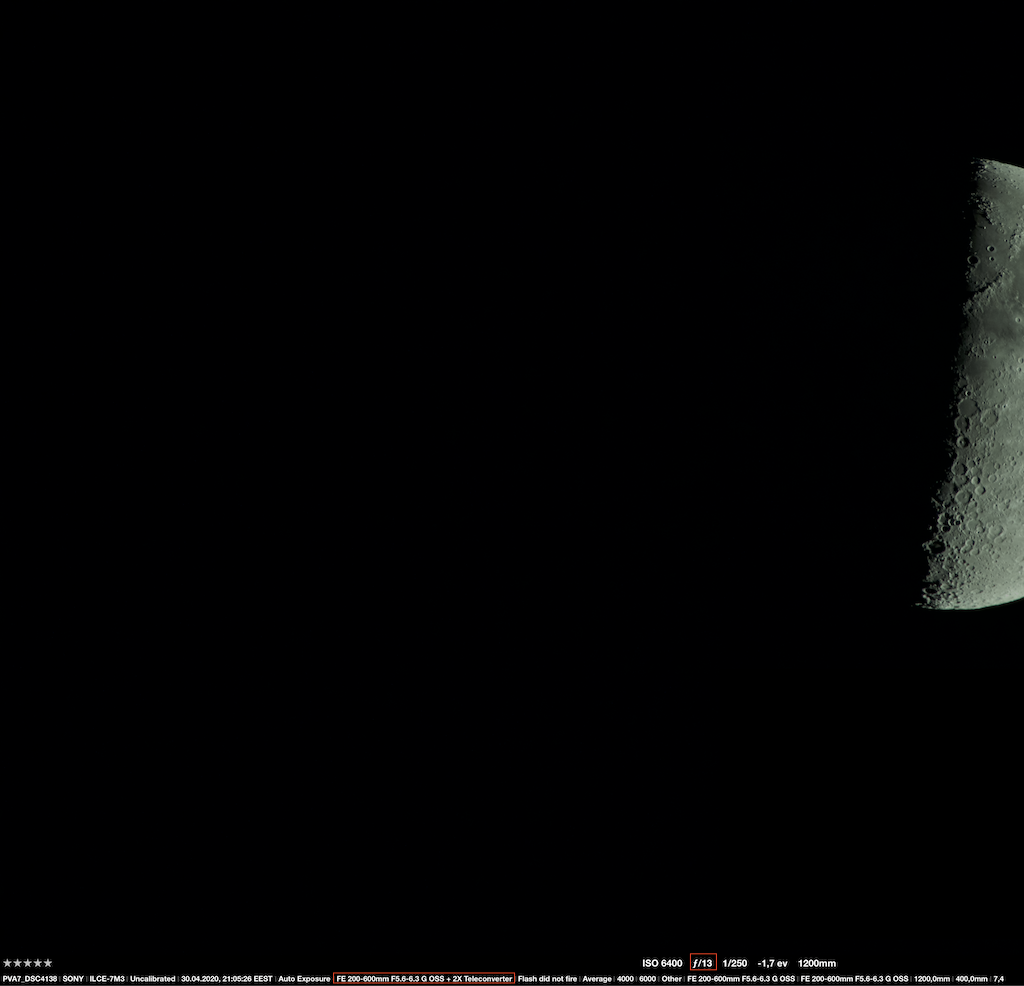Toggle the Auto Exposure indicator
Image resolution: width=1024 pixels, height=986 pixels.
pyautogui.click(x=303, y=979)
